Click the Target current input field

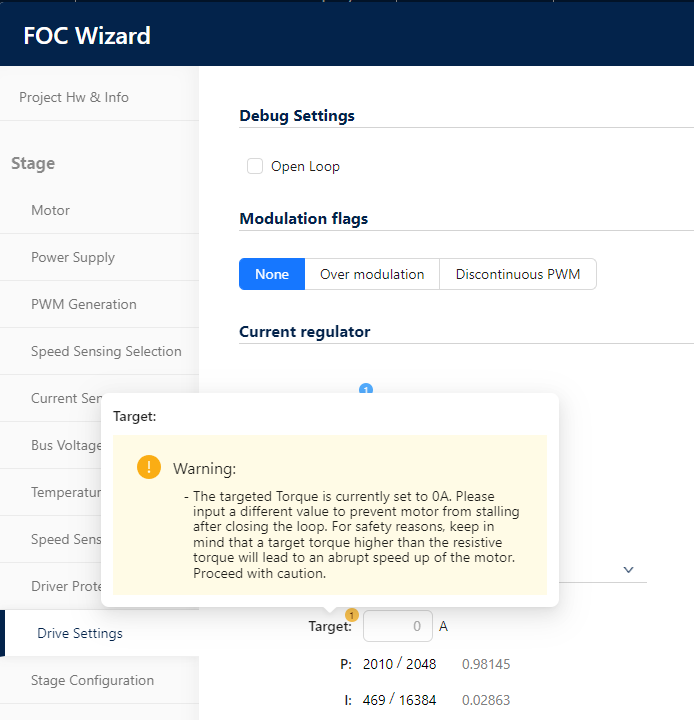[397, 627]
